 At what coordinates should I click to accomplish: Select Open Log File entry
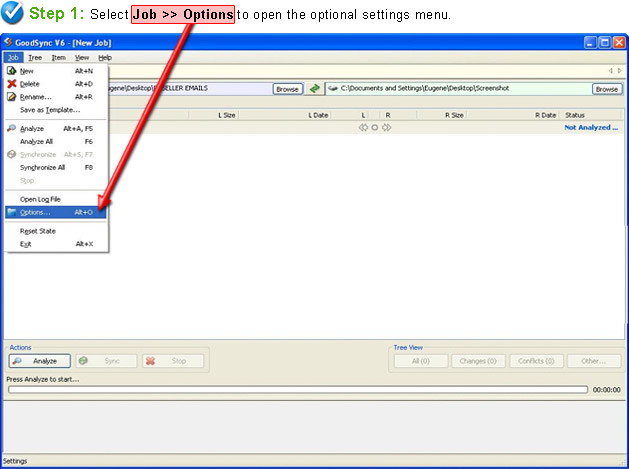[x=56, y=199]
